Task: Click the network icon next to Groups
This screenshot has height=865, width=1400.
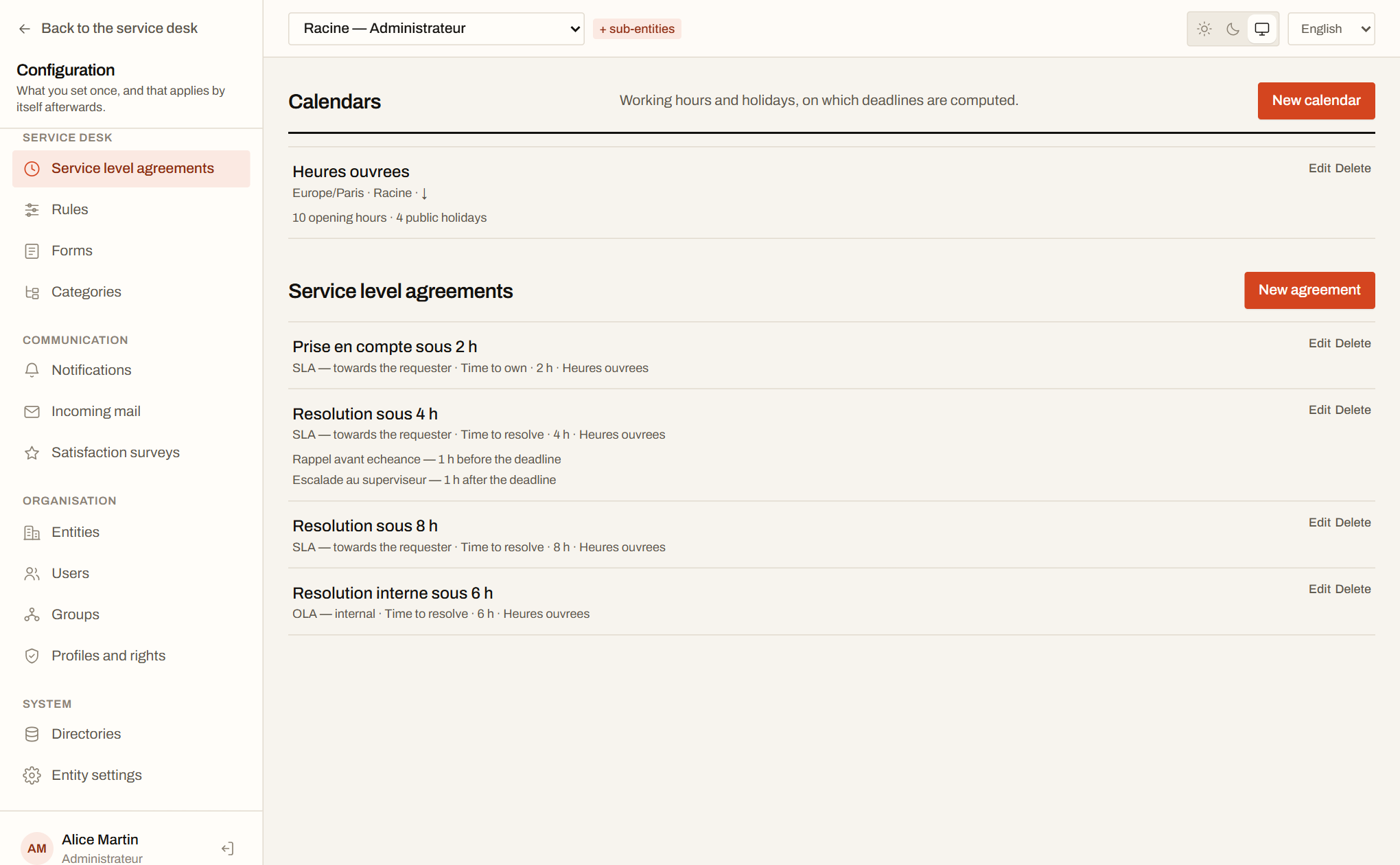Action: click(32, 615)
